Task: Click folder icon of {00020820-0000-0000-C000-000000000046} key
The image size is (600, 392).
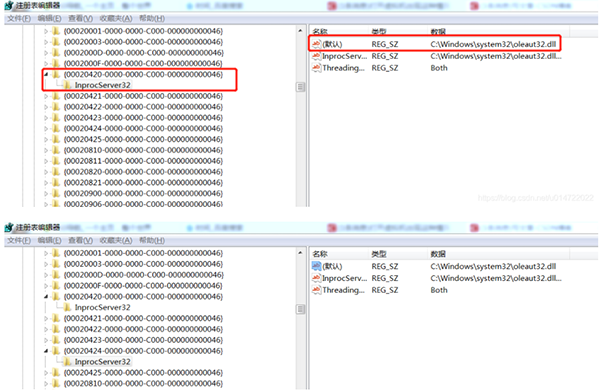Action: click(56, 172)
